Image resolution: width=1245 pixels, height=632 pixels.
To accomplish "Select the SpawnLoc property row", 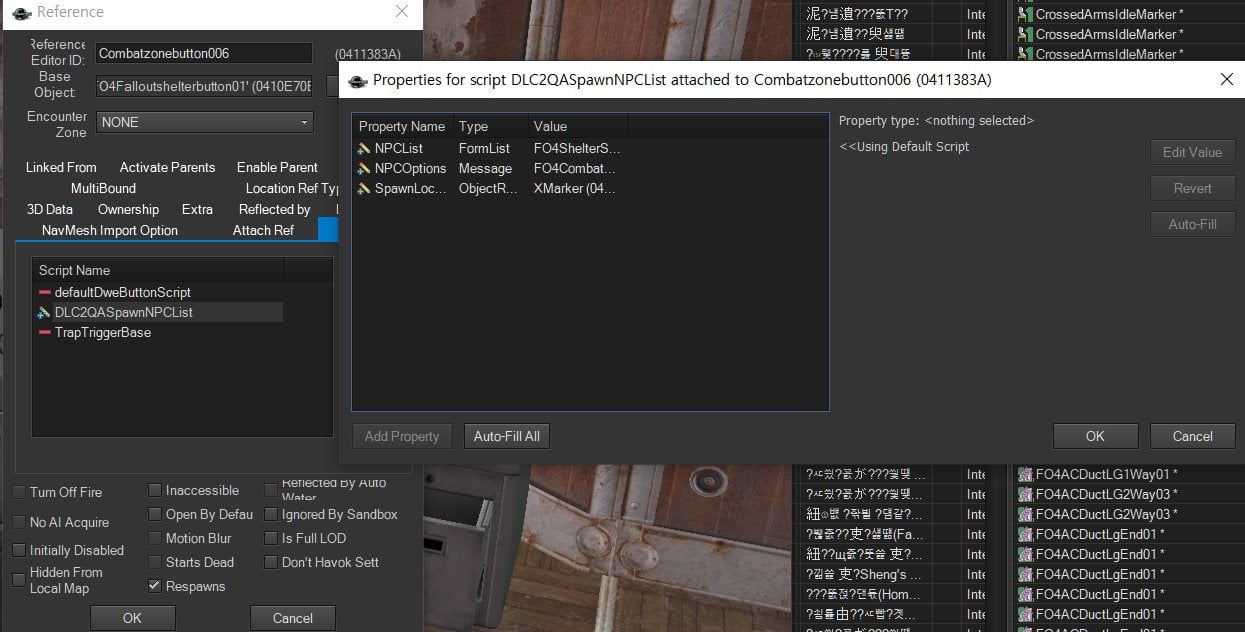I will pyautogui.click(x=490, y=188).
